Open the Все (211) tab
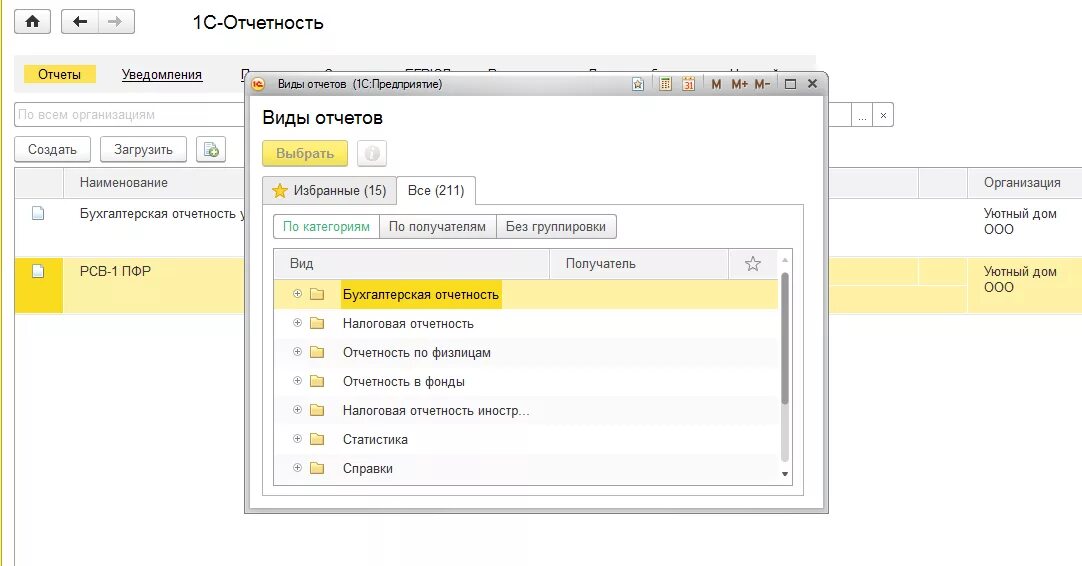 coord(436,191)
